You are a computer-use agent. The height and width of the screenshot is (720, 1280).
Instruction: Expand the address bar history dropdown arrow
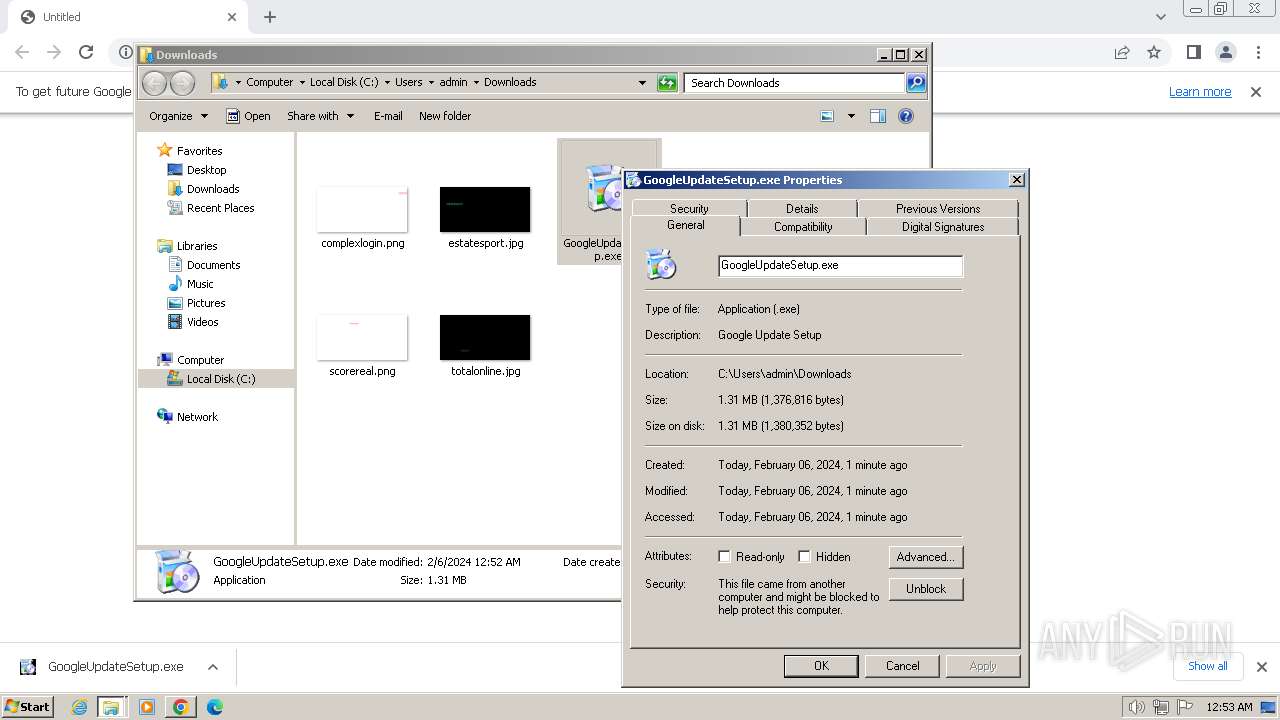[642, 83]
